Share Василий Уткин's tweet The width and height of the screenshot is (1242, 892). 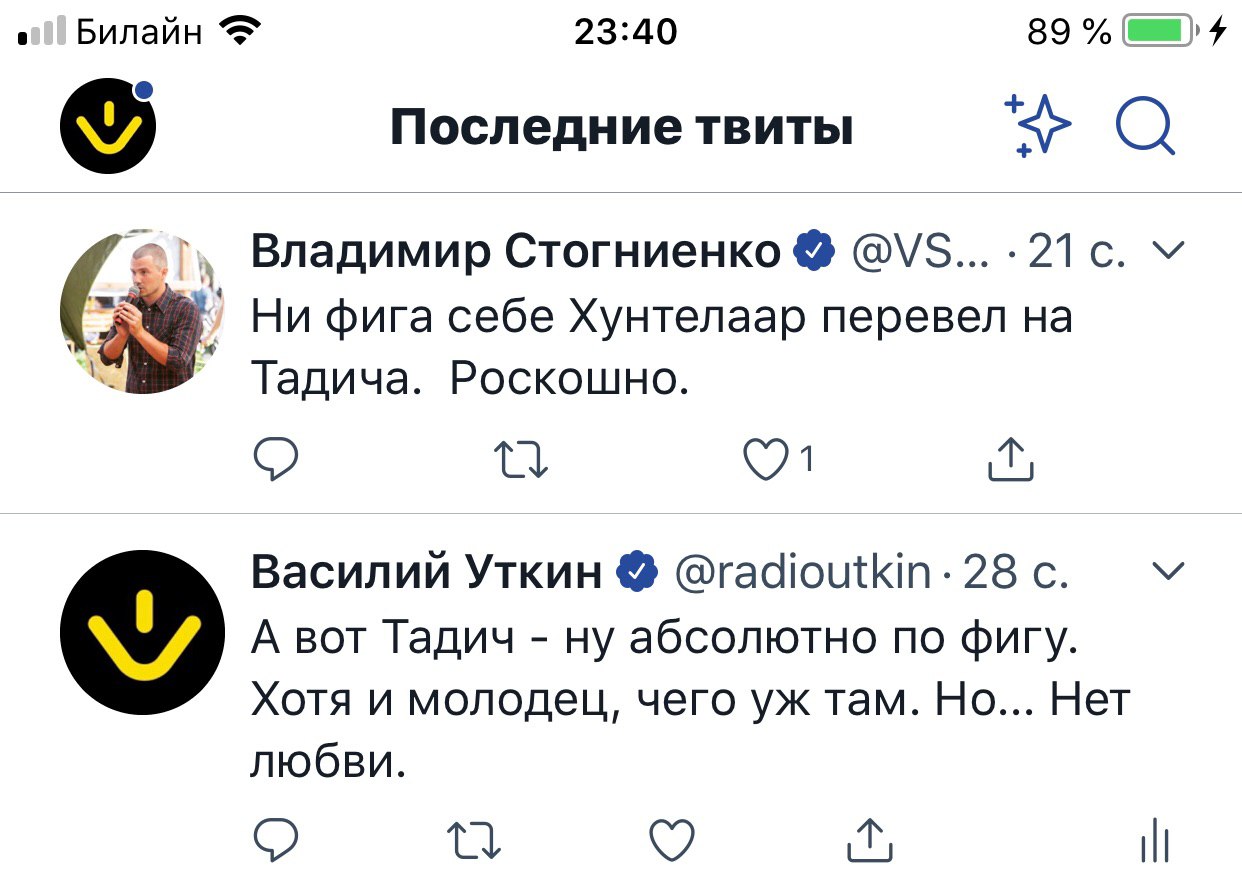[x=868, y=840]
